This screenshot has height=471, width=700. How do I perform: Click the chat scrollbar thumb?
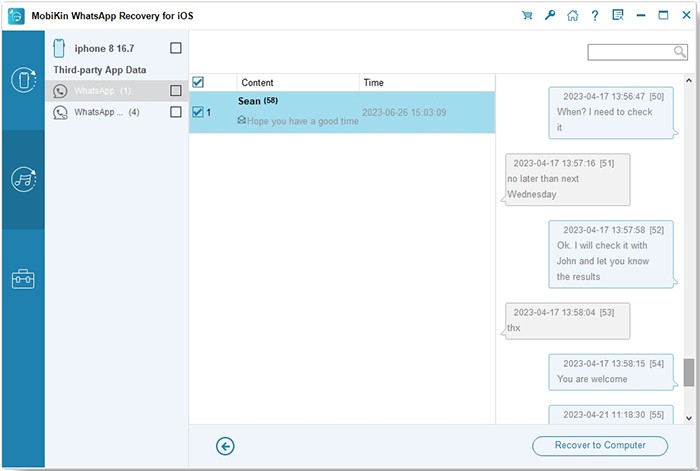coord(689,372)
